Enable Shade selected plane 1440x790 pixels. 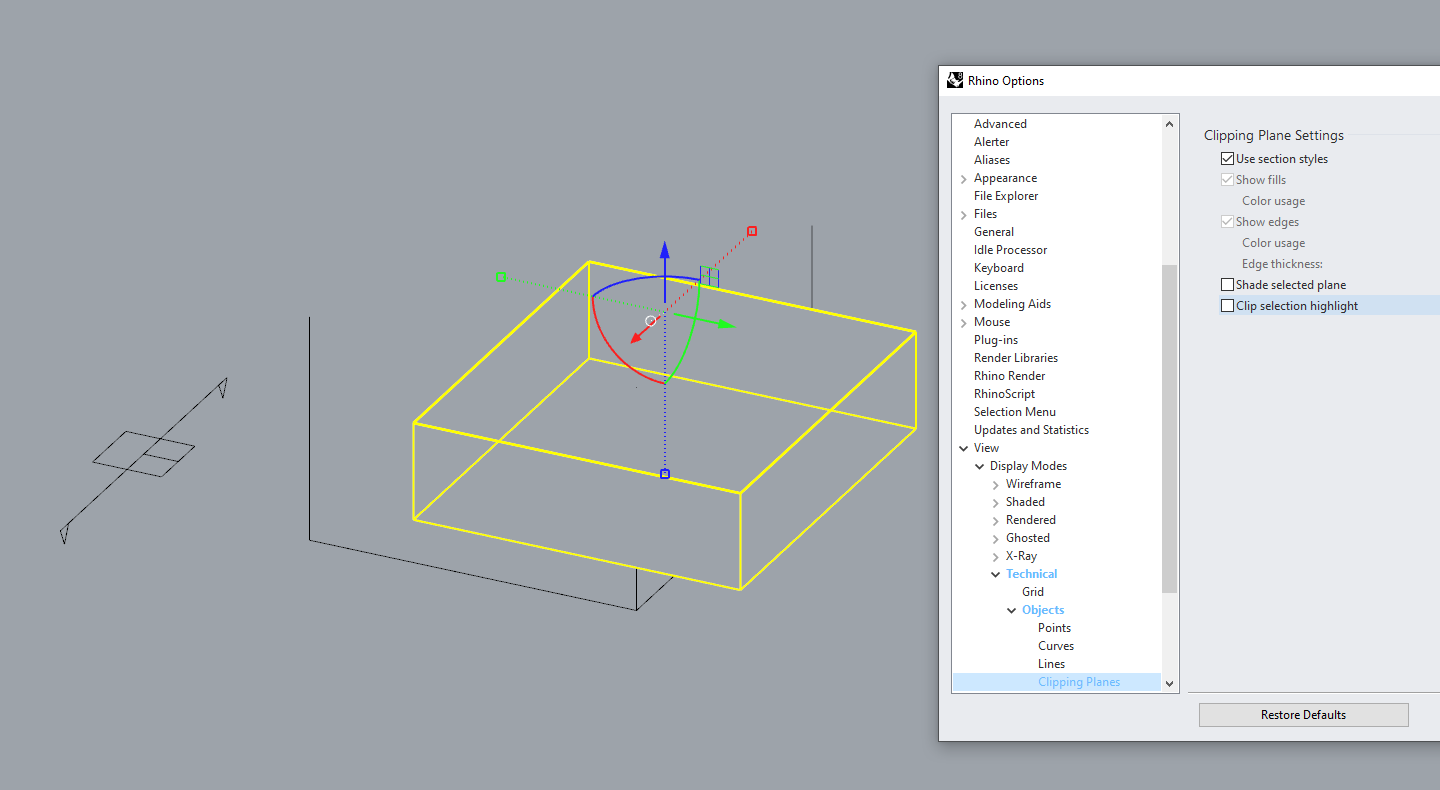coord(1227,284)
